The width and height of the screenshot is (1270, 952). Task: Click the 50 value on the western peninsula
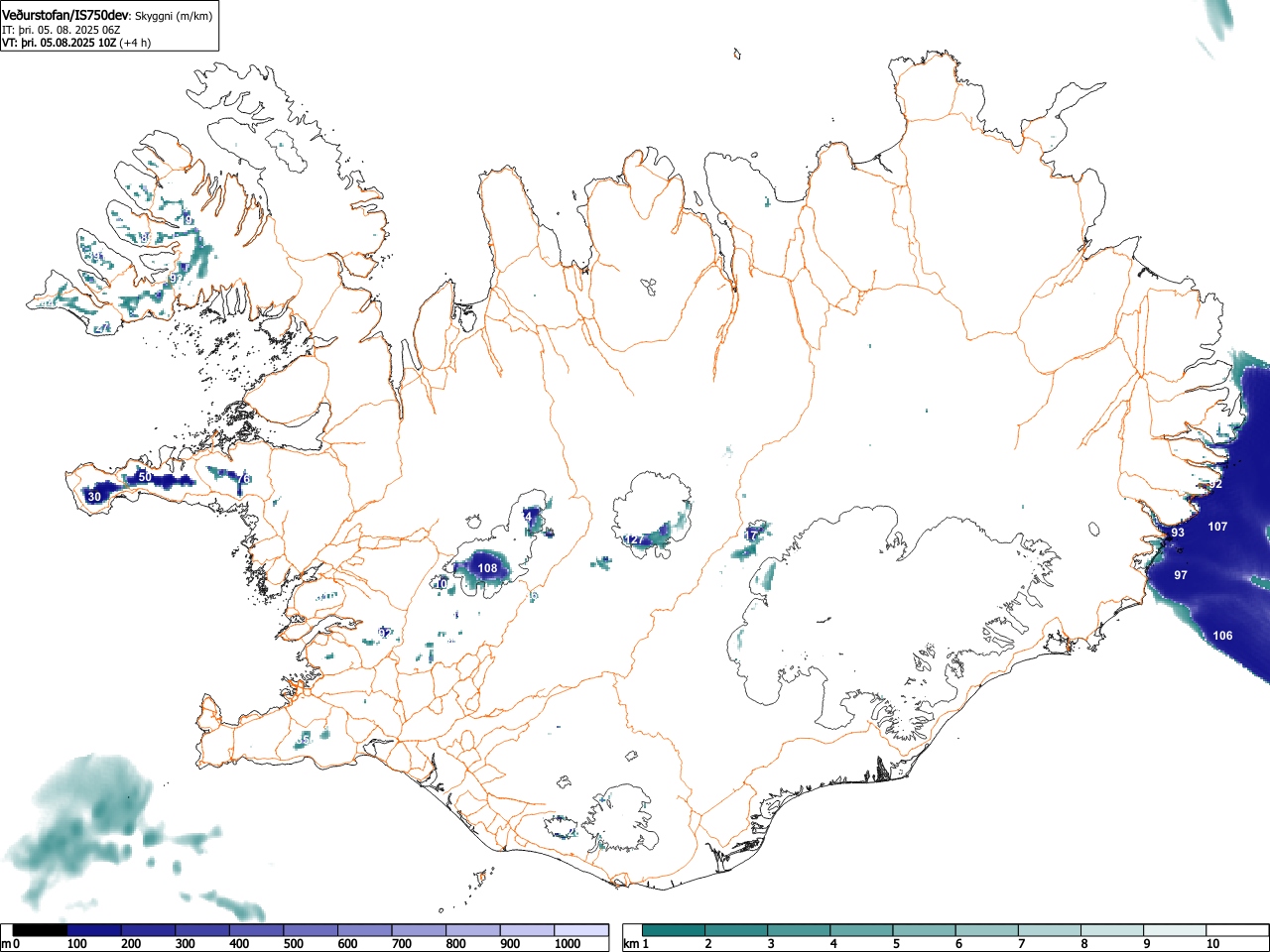pos(145,477)
